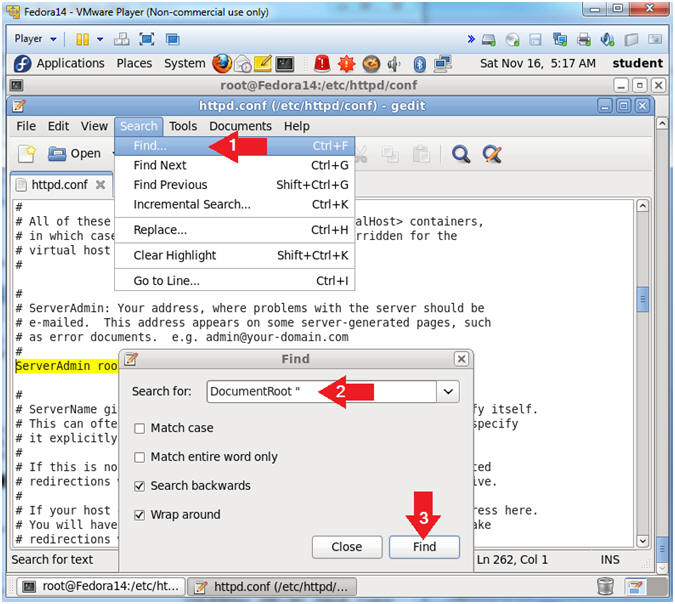Click Close button in Find dialog

coord(347,547)
